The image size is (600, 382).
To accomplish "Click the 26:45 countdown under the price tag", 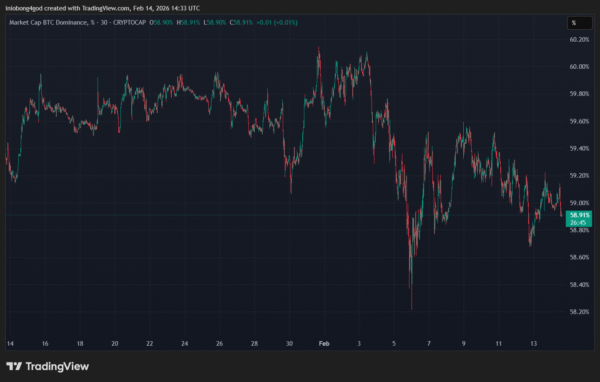I will tap(578, 222).
